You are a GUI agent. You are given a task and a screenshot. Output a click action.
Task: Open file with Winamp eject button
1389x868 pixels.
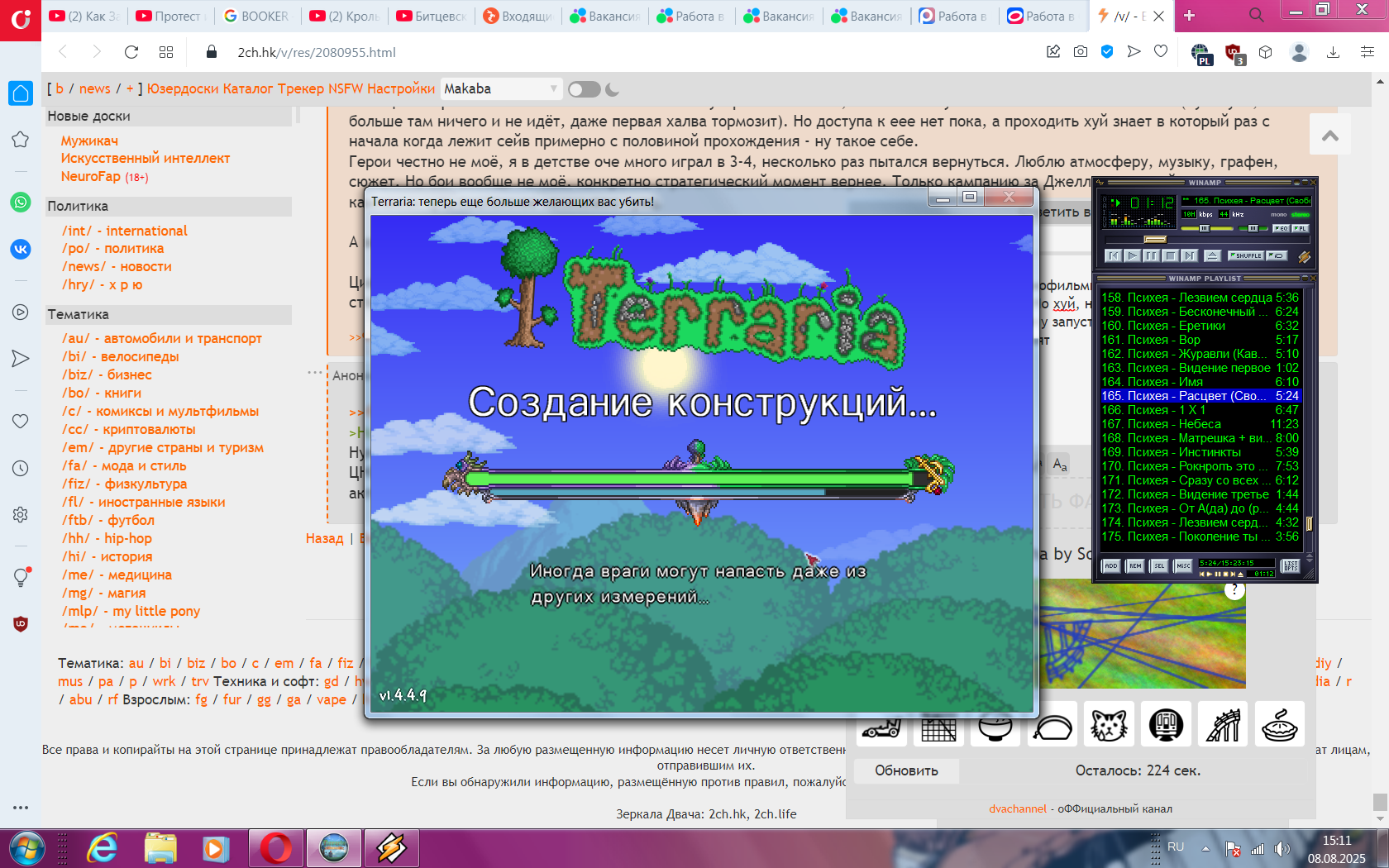[1213, 255]
